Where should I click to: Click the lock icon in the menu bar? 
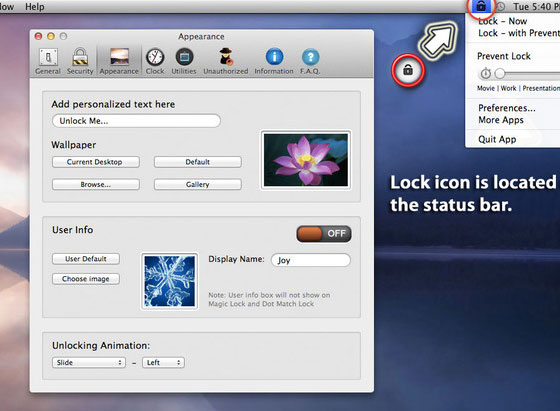481,6
